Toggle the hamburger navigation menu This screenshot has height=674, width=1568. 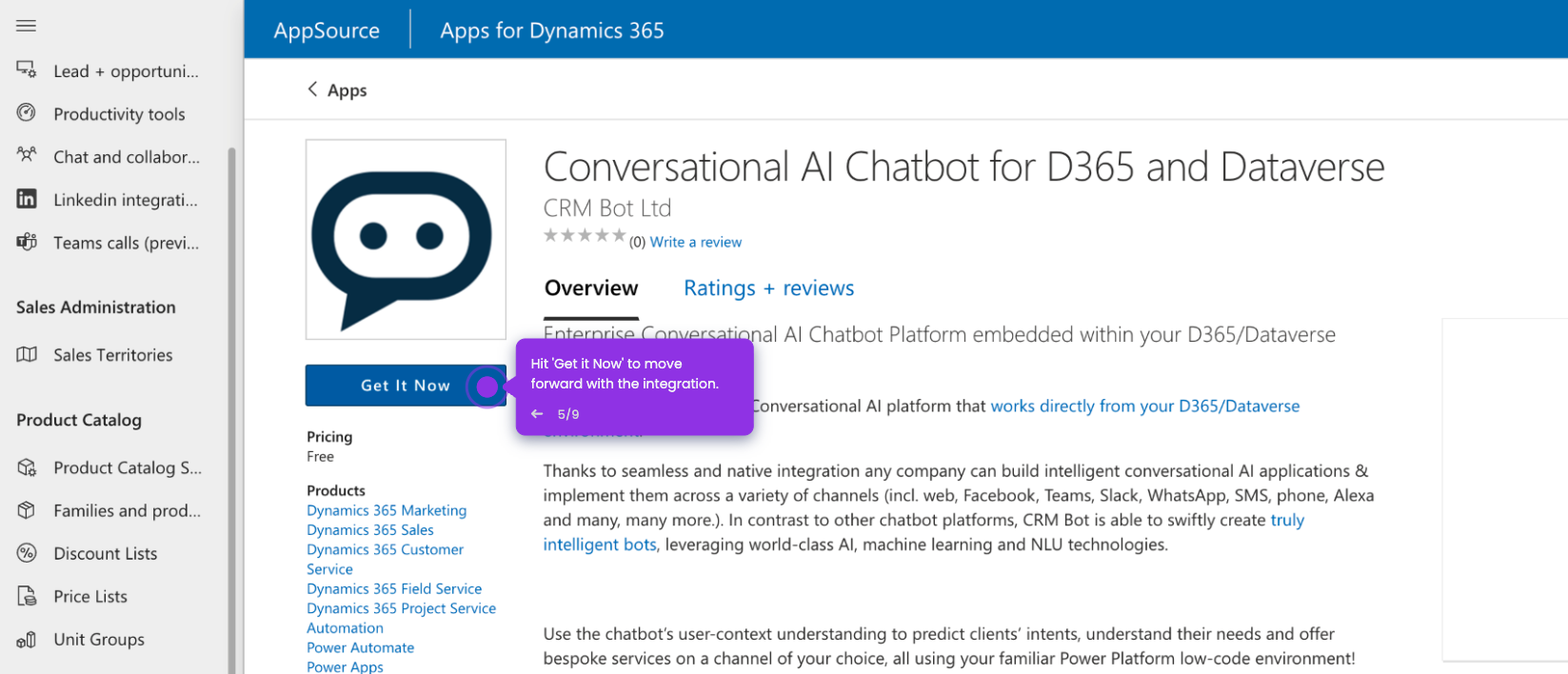[27, 26]
